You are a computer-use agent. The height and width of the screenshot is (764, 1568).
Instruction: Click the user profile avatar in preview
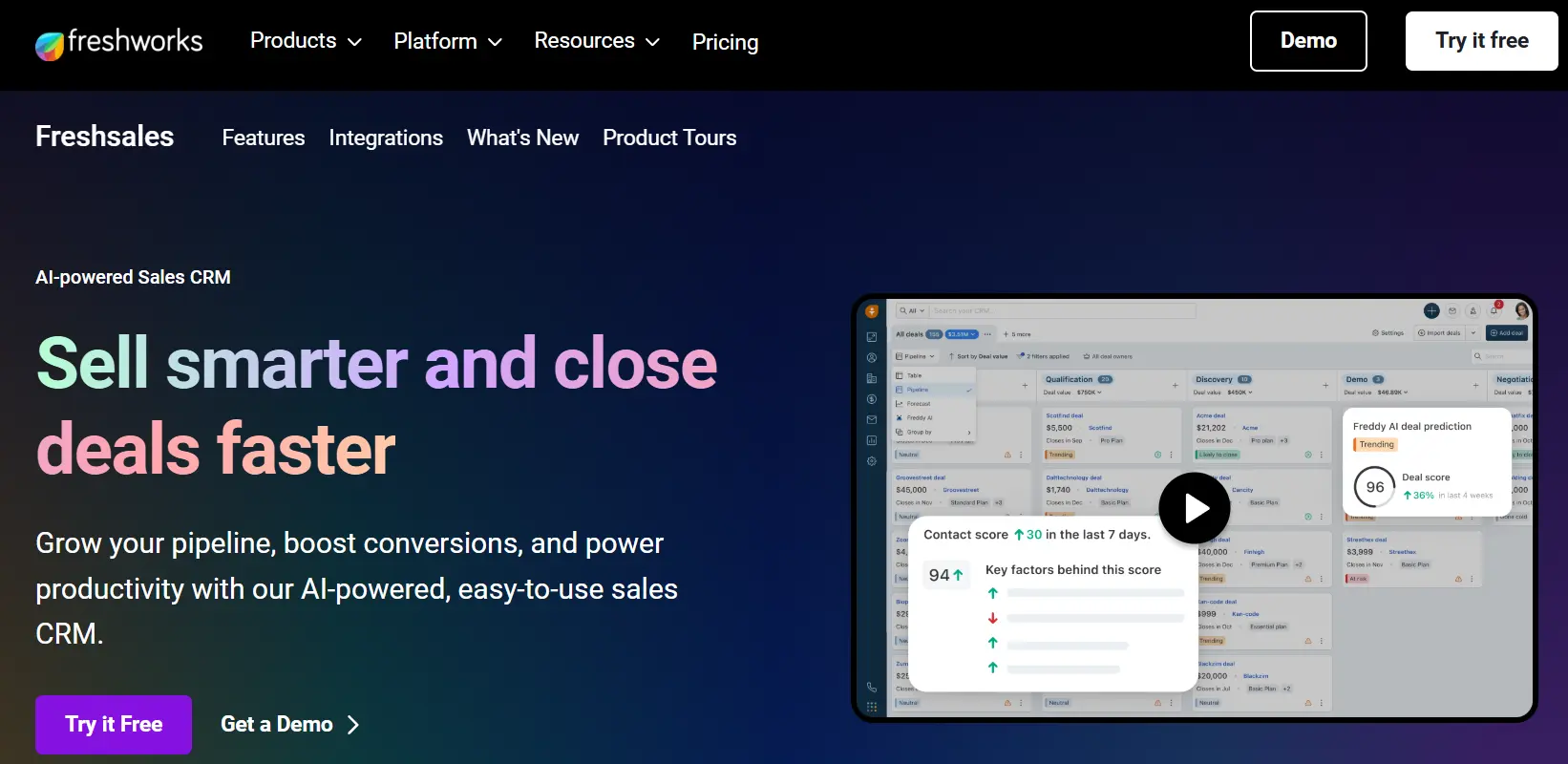[1521, 310]
